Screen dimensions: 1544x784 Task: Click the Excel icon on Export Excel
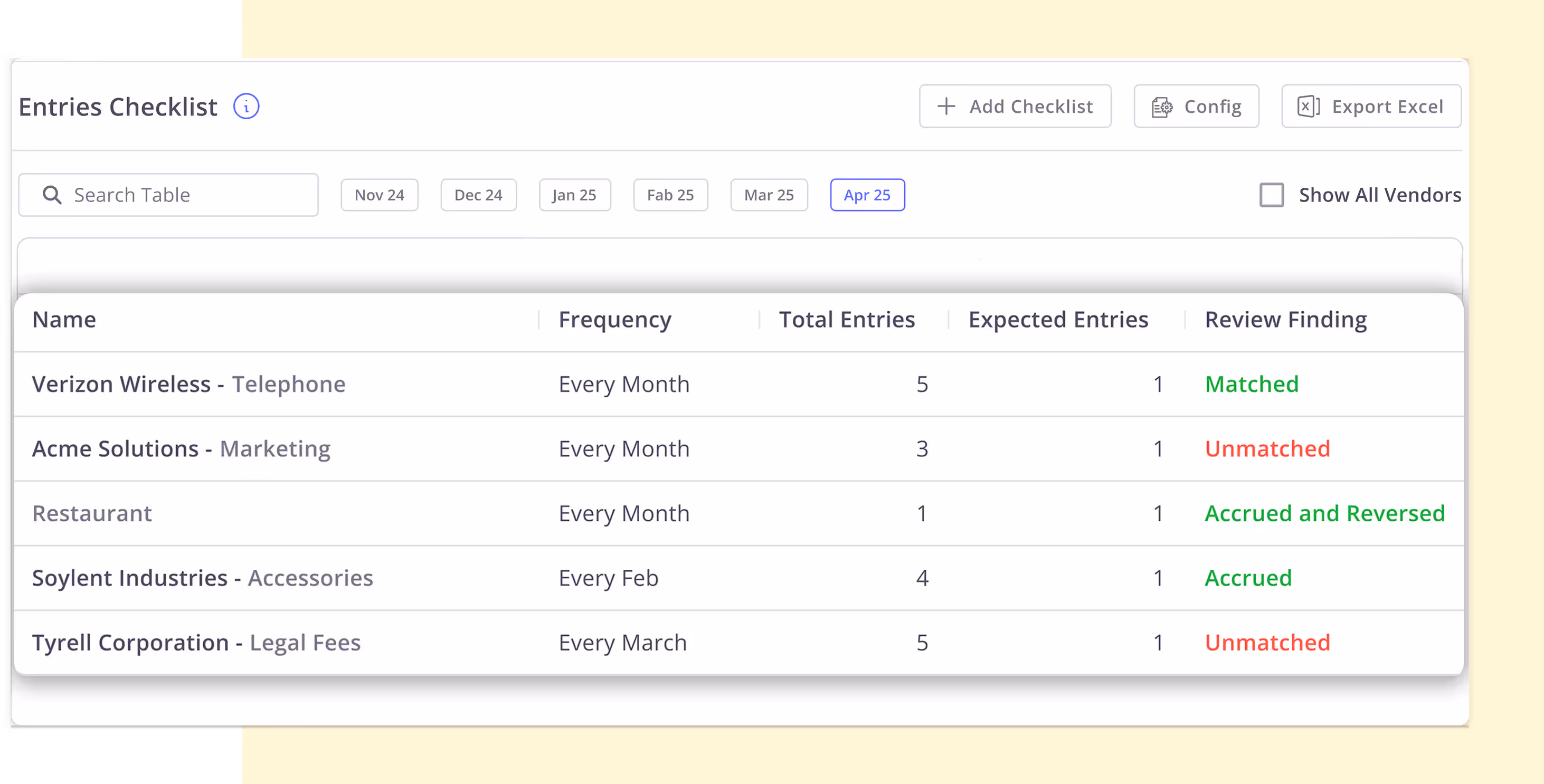pyautogui.click(x=1309, y=106)
